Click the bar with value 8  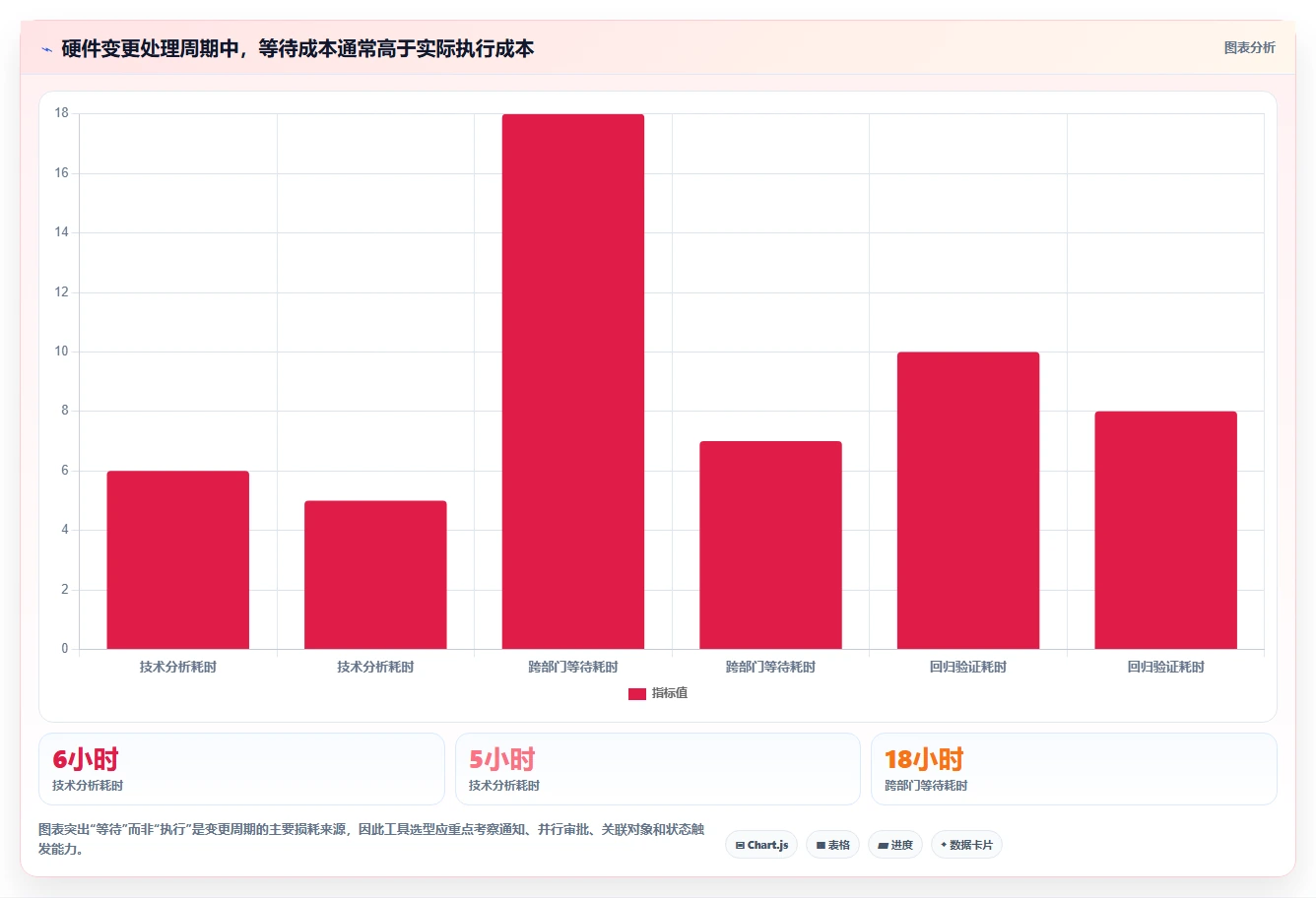1165,530
